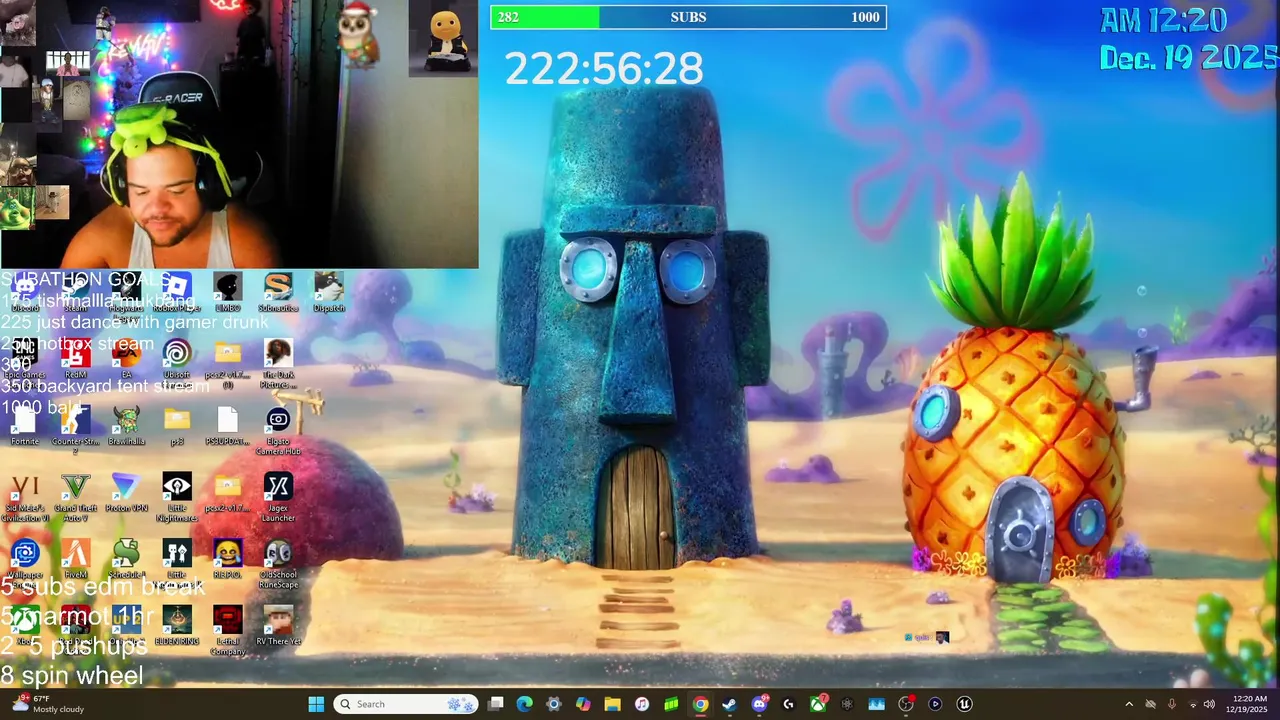This screenshot has width=1280, height=720.
Task: Open the Elgato Camera Hub shortcut
Action: coord(278,430)
